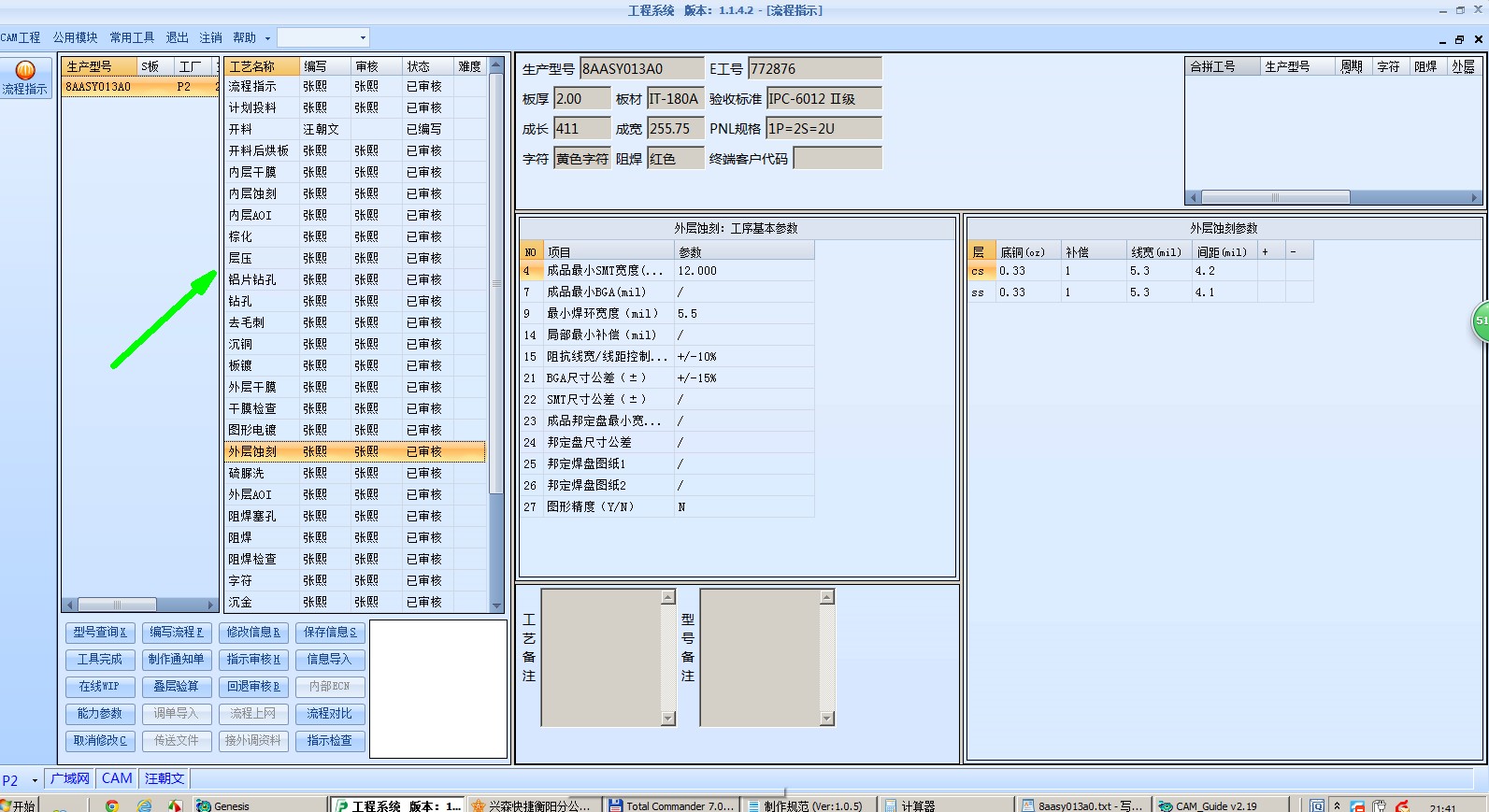This screenshot has height=812, width=1489.
Task: Open the CAM_Guide v2.19 taskbar item
Action: pyautogui.click(x=1222, y=805)
